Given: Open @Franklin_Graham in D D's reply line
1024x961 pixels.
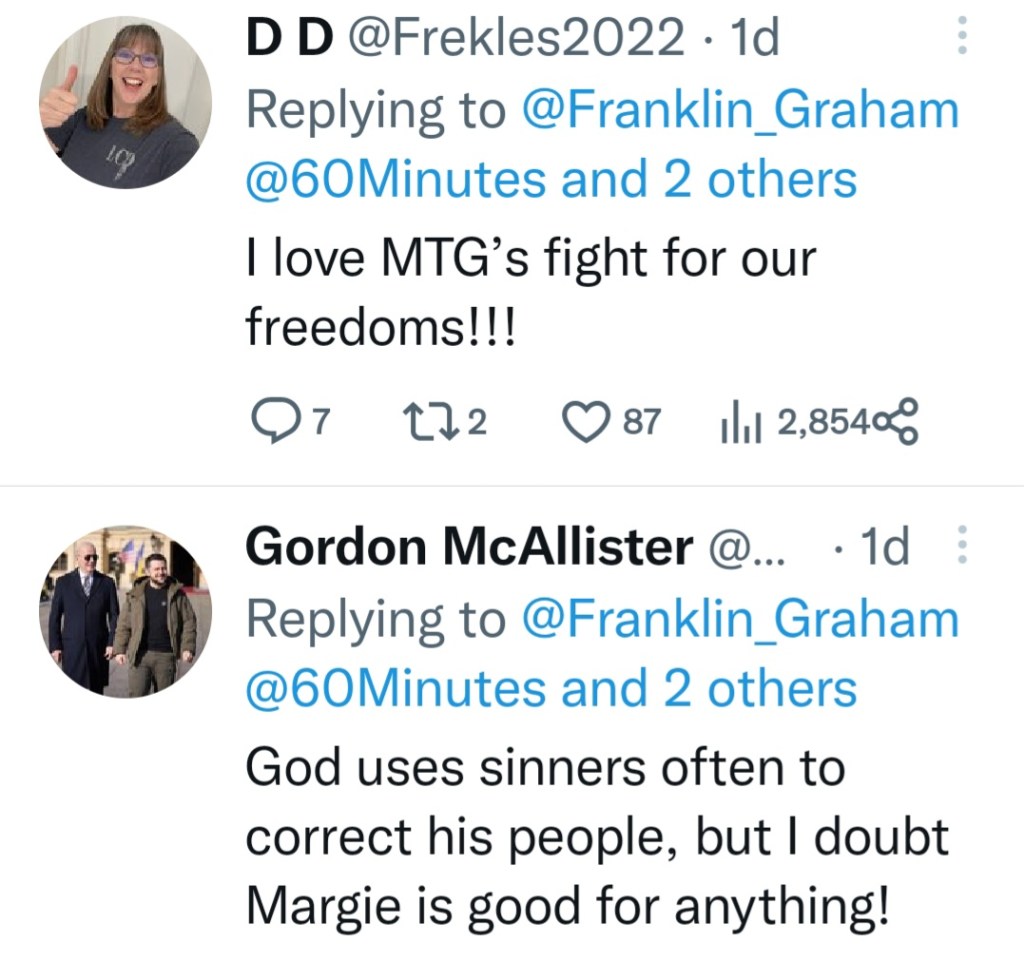Looking at the screenshot, I should point(740,111).
